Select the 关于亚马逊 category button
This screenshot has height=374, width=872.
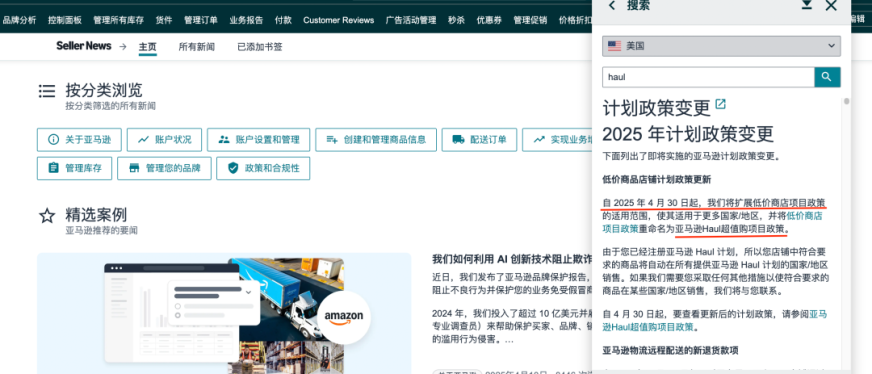click(x=79, y=139)
